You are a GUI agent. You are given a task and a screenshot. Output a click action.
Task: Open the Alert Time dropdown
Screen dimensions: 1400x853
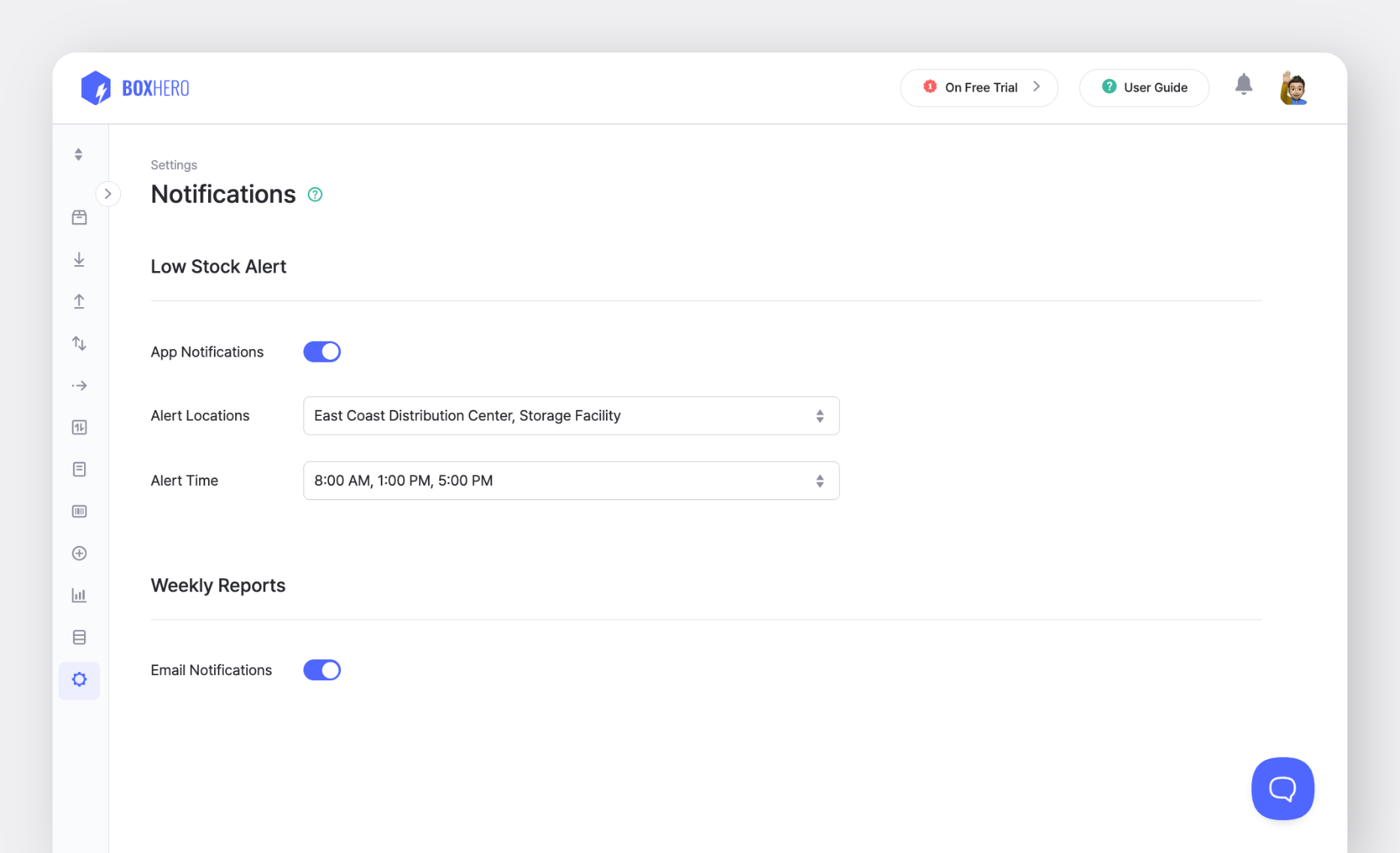(571, 481)
